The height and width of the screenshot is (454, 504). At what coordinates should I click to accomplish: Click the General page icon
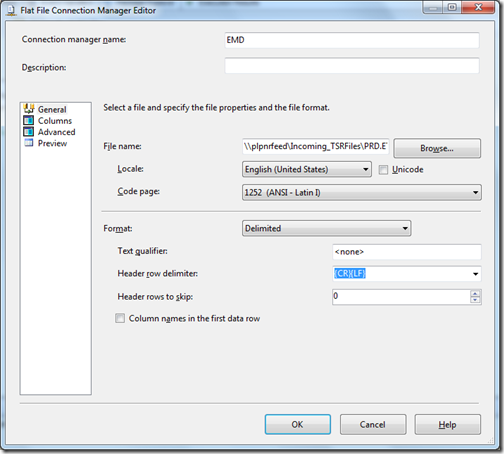29,109
